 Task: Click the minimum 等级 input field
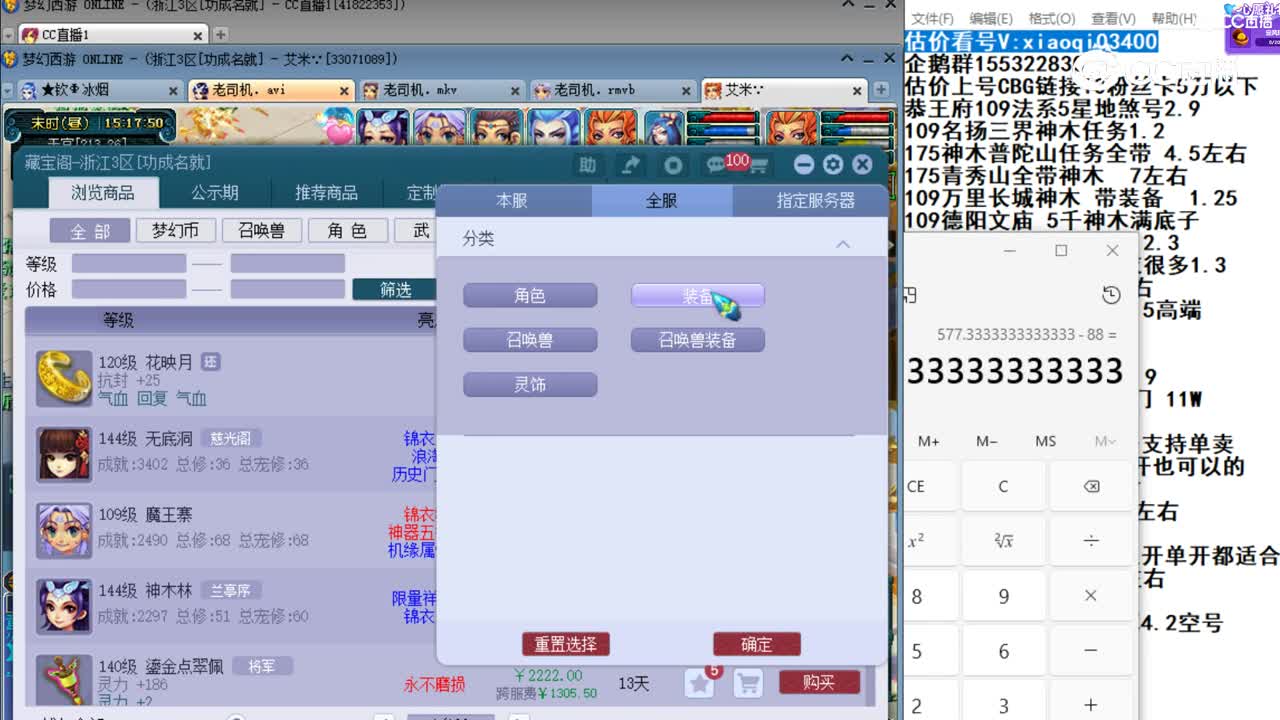coord(129,264)
